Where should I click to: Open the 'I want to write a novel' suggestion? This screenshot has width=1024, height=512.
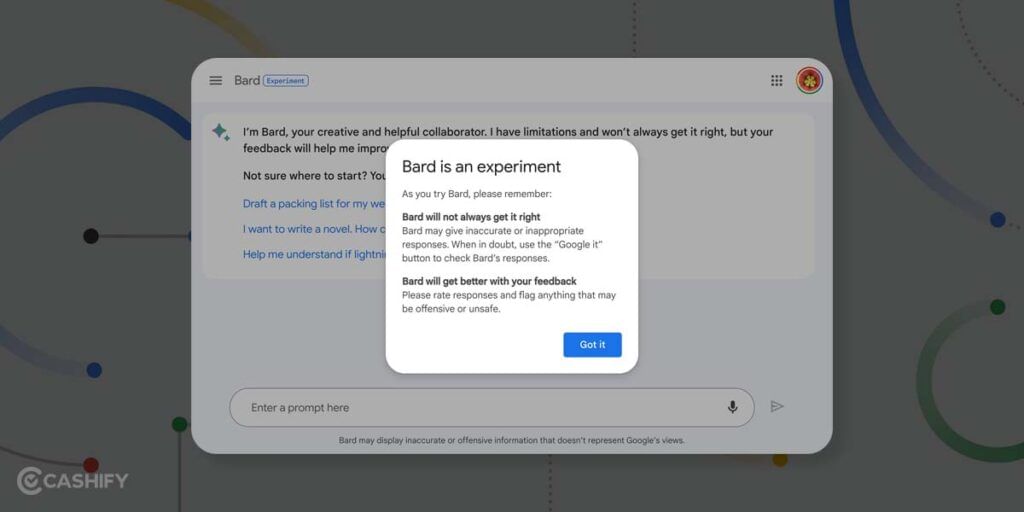click(x=314, y=229)
